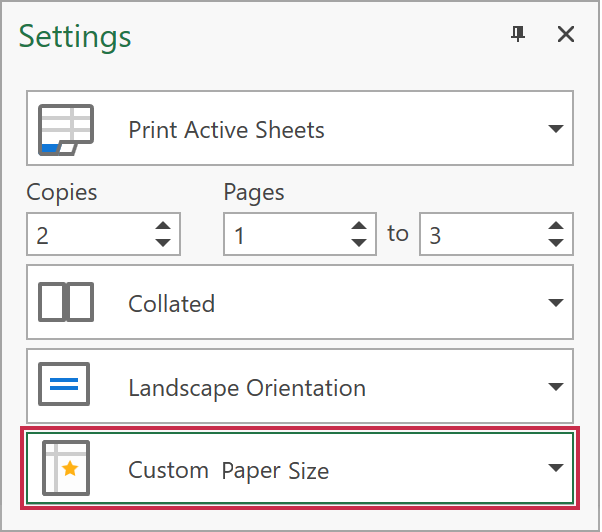Expand the Print Active Sheets dropdown arrow

[555, 130]
